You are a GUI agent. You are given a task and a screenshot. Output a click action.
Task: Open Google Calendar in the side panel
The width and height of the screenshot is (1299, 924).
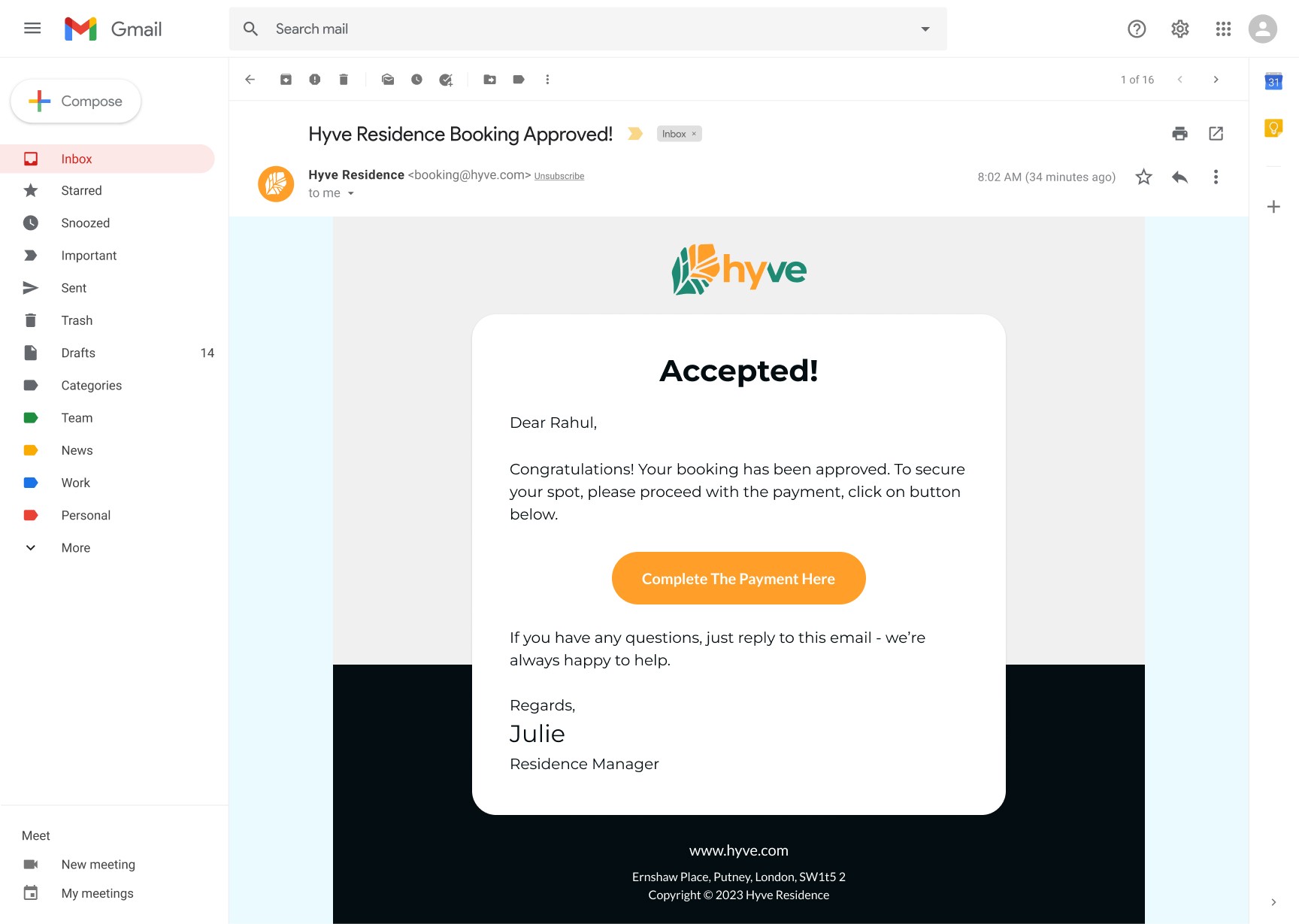(x=1273, y=81)
